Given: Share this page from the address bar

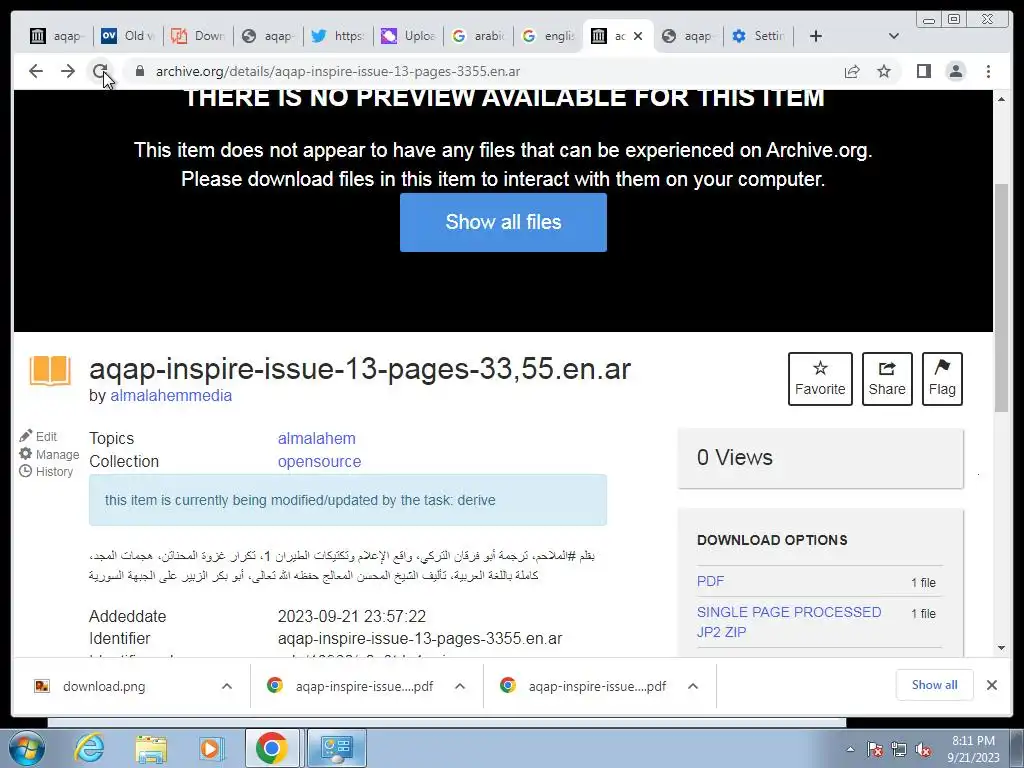Looking at the screenshot, I should click(x=852, y=71).
